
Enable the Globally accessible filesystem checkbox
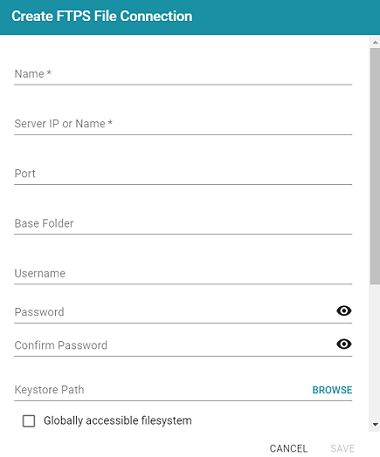29,421
